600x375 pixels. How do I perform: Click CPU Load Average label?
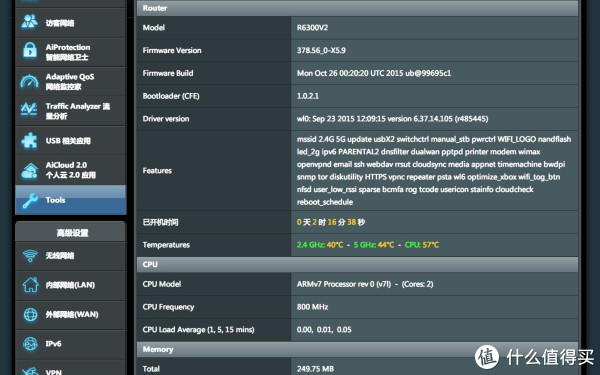[x=198, y=329]
